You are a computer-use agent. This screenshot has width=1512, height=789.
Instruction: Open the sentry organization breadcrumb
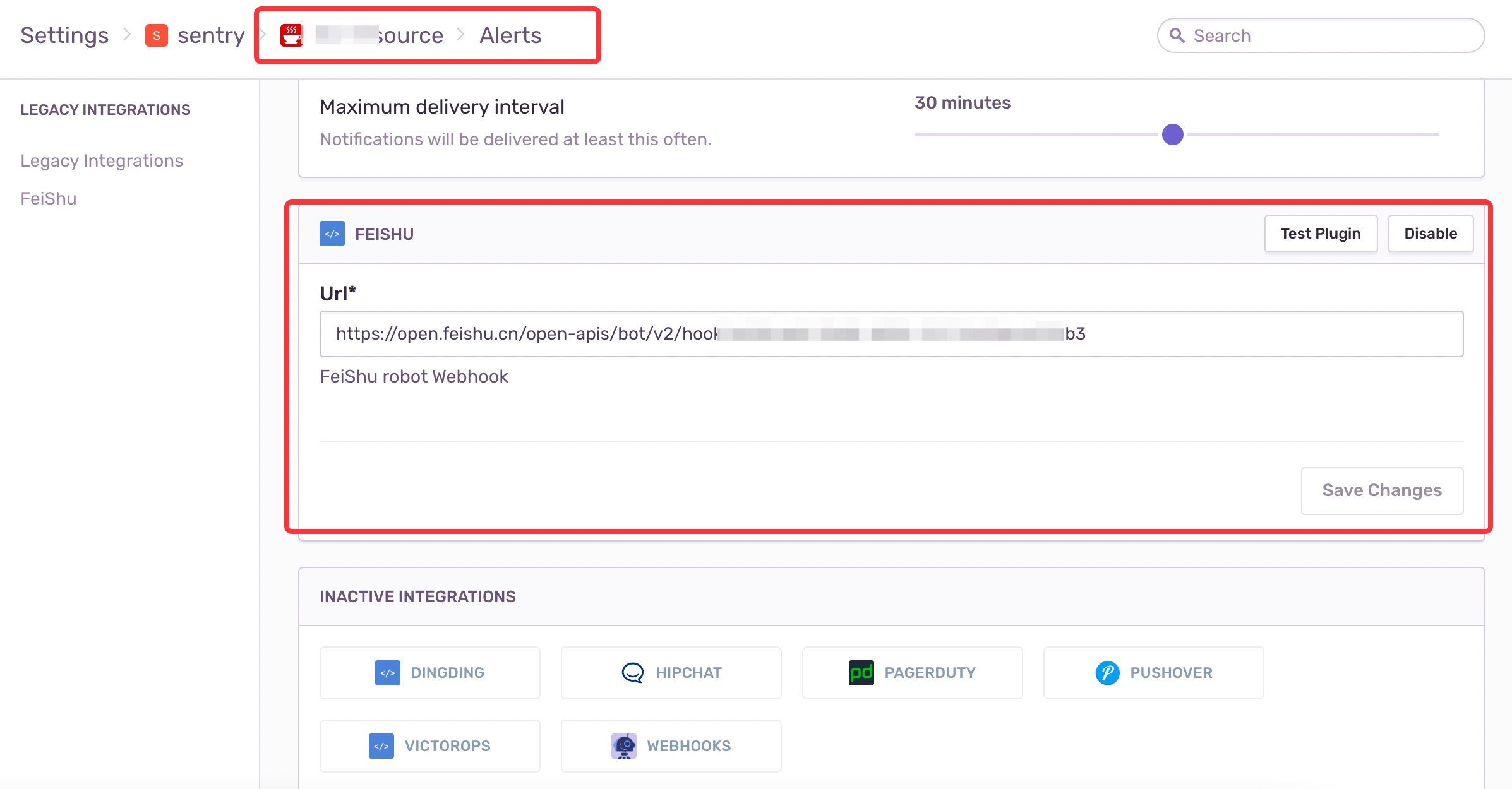[x=211, y=35]
